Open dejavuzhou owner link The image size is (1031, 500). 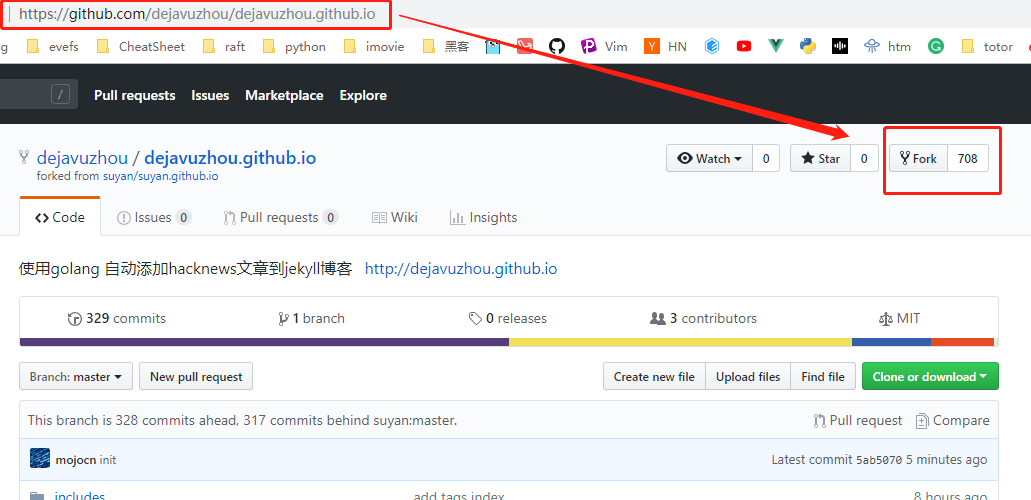coord(82,159)
